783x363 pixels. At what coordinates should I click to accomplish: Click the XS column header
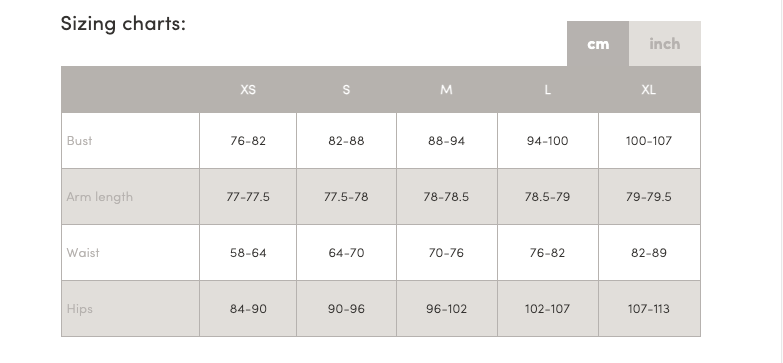[248, 89]
